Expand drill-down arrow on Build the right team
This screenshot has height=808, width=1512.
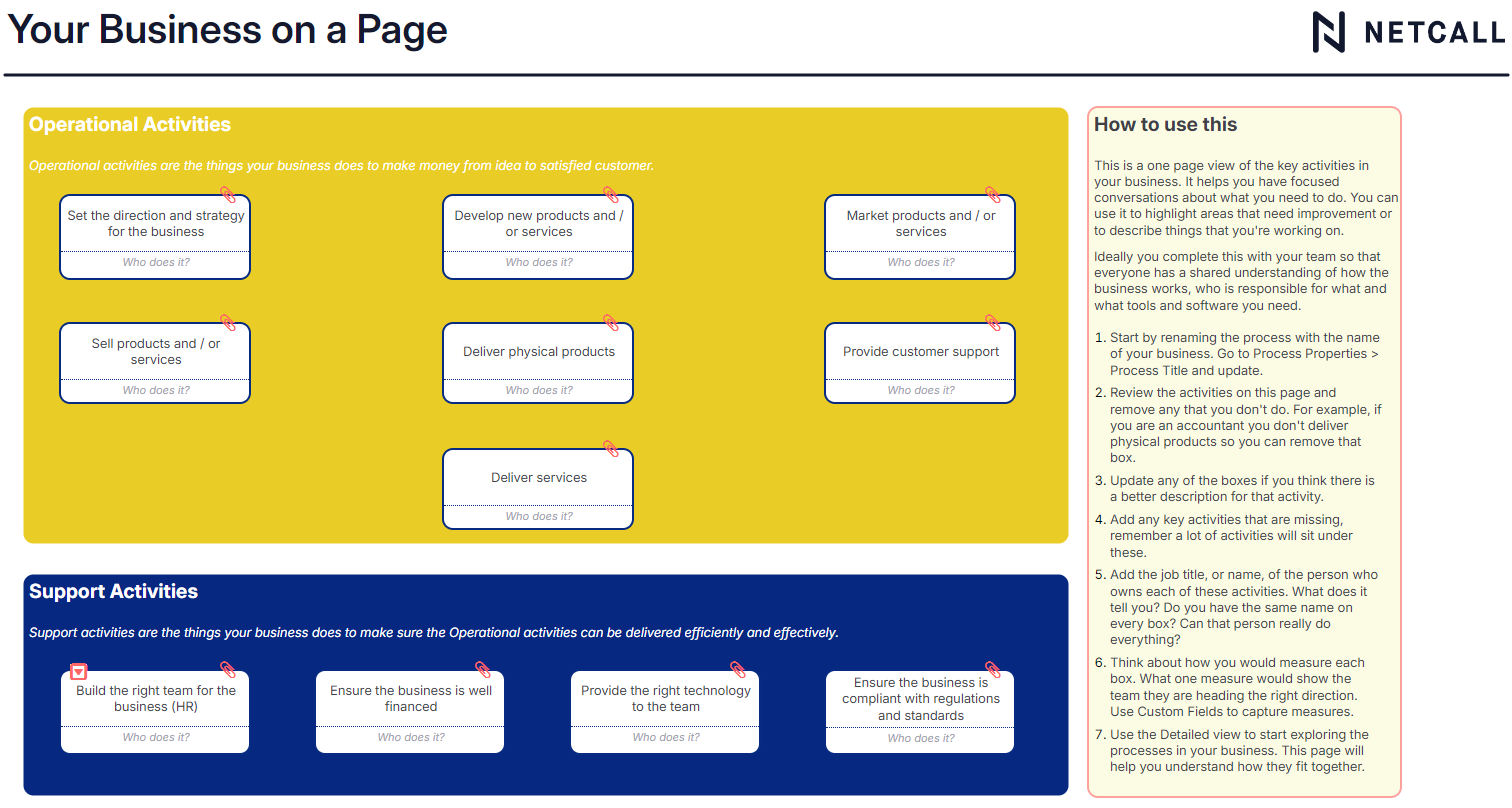pyautogui.click(x=79, y=672)
